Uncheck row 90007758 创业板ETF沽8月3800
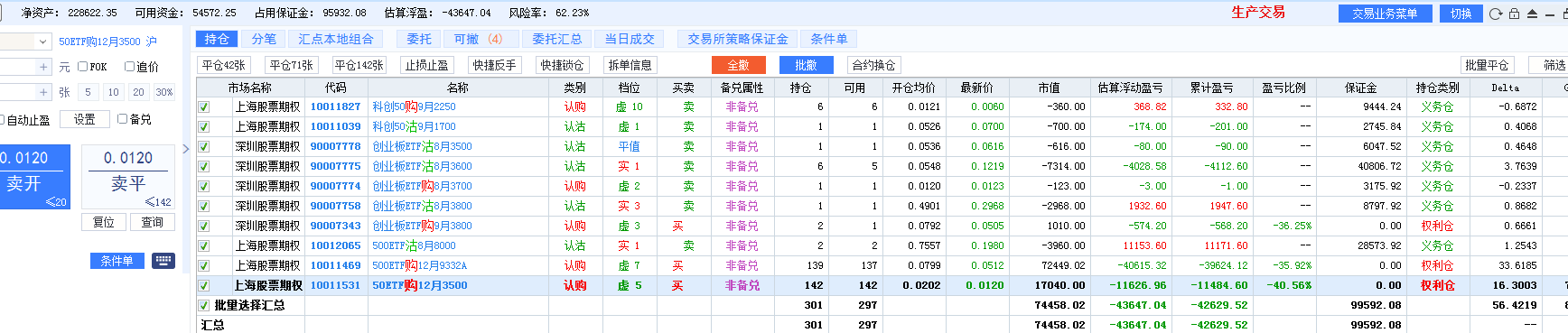This screenshot has height=333, width=1568. click(204, 206)
